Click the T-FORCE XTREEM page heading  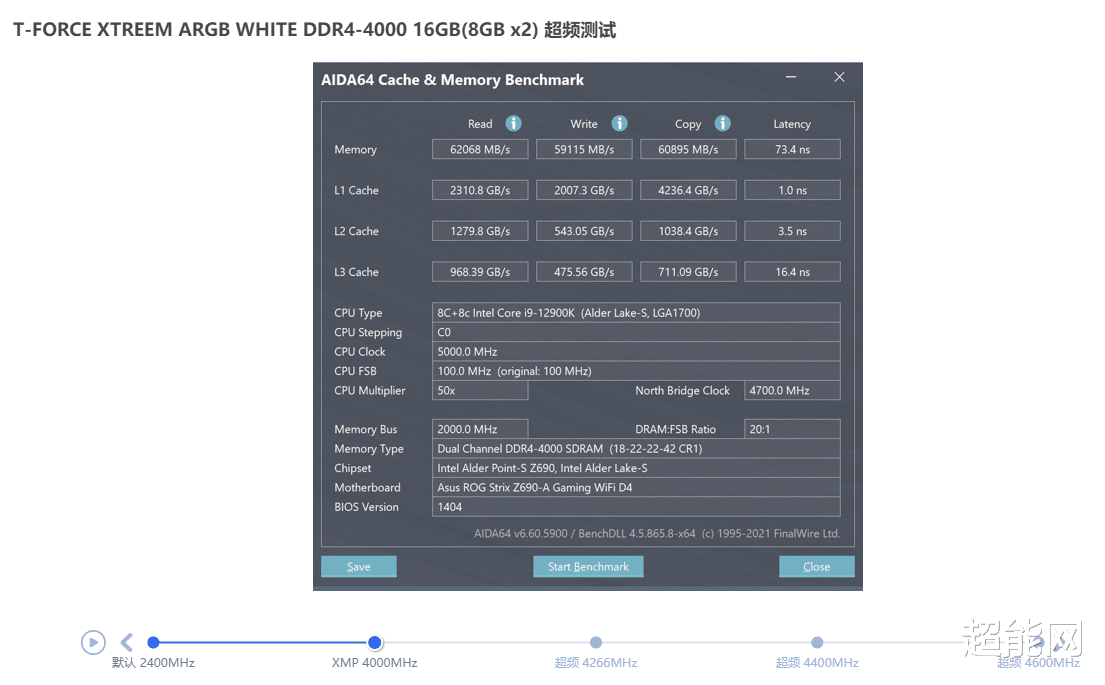click(x=314, y=30)
